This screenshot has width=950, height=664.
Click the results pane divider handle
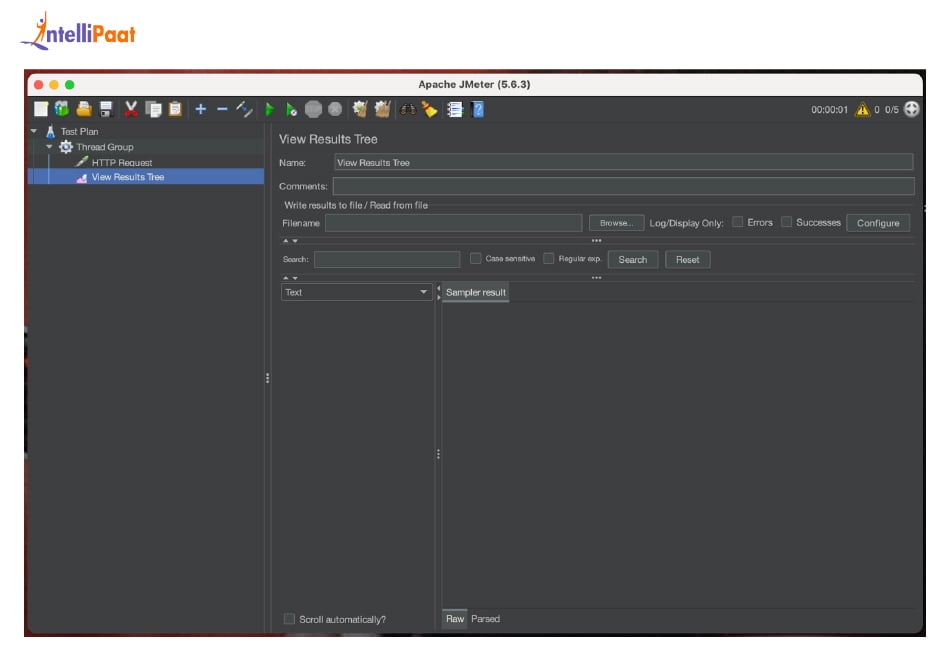438,454
